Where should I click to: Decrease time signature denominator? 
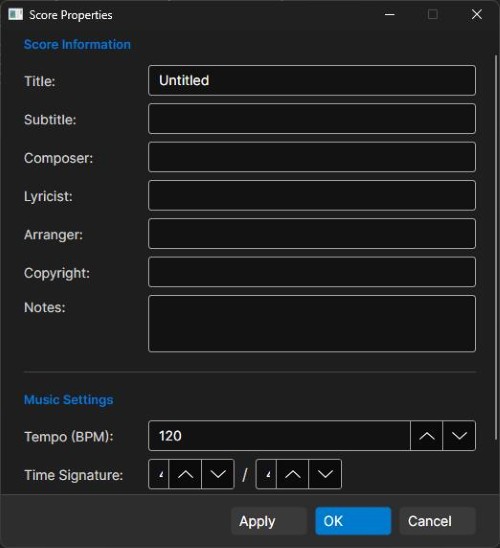point(325,474)
